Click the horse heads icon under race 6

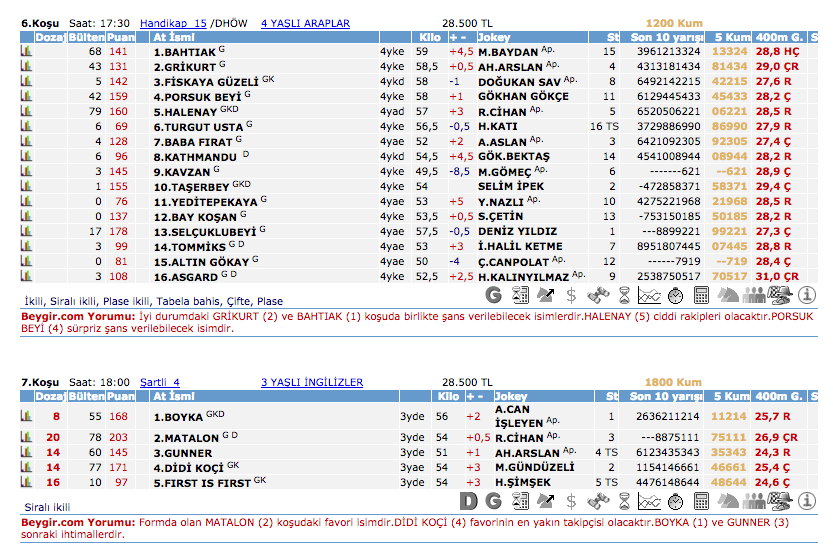click(728, 295)
